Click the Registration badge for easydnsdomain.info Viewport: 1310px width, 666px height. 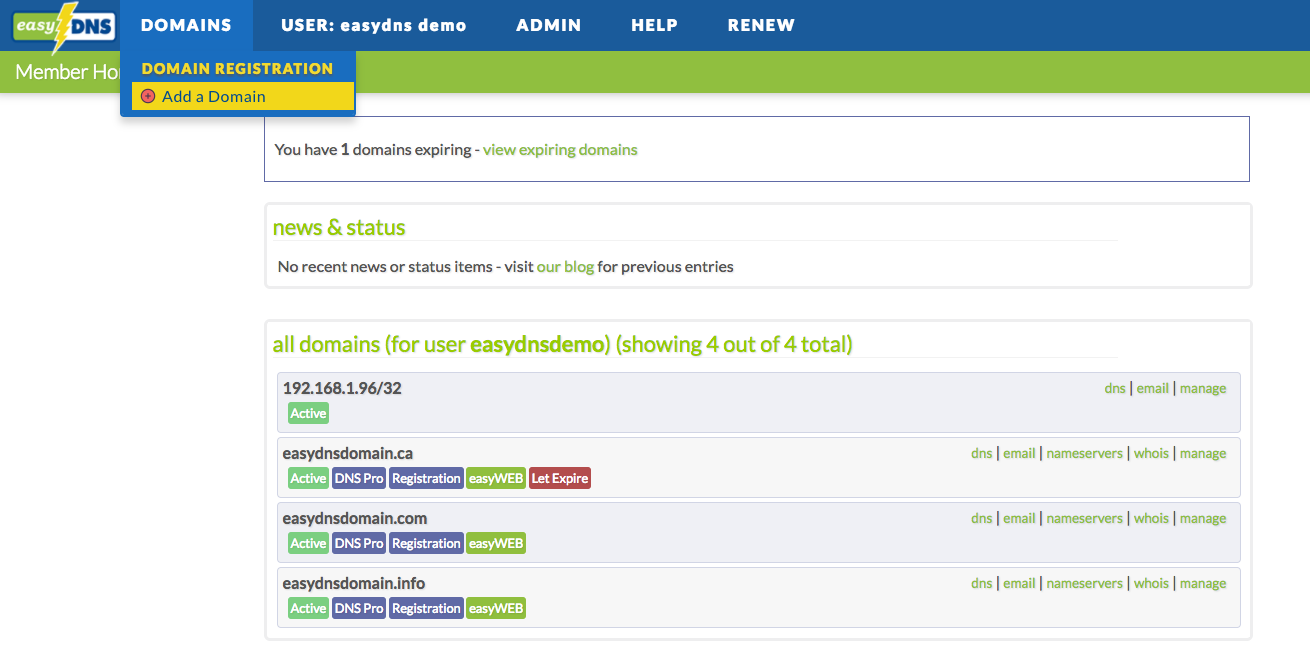(426, 609)
